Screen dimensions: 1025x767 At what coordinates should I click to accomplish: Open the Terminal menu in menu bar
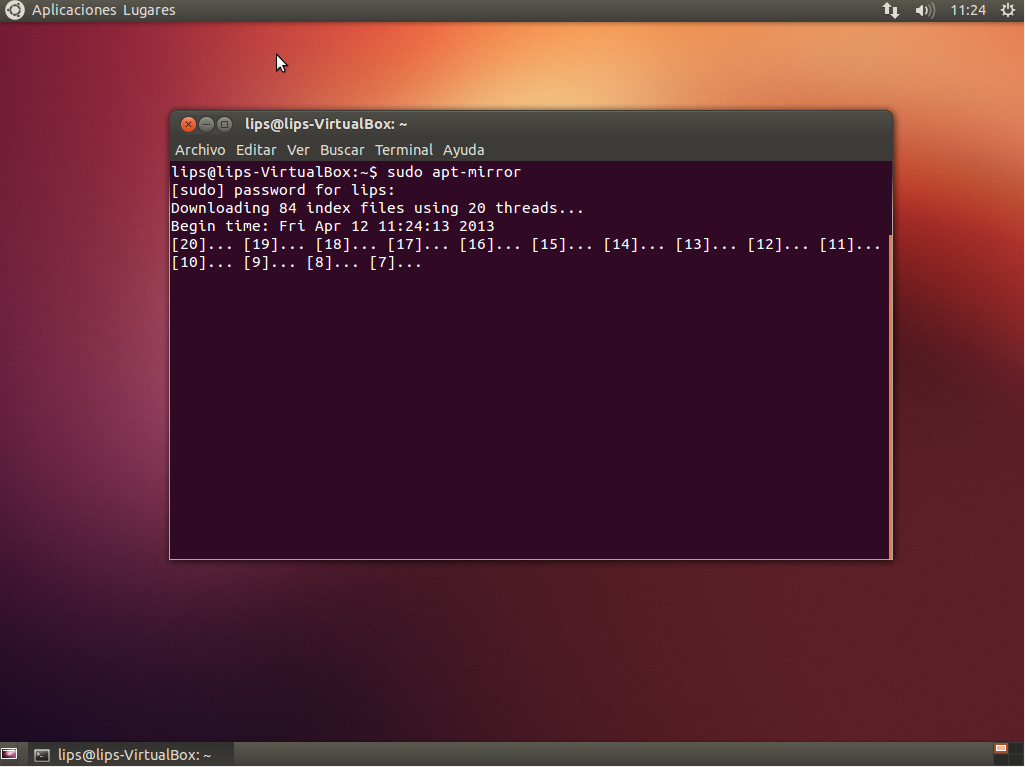[404, 150]
